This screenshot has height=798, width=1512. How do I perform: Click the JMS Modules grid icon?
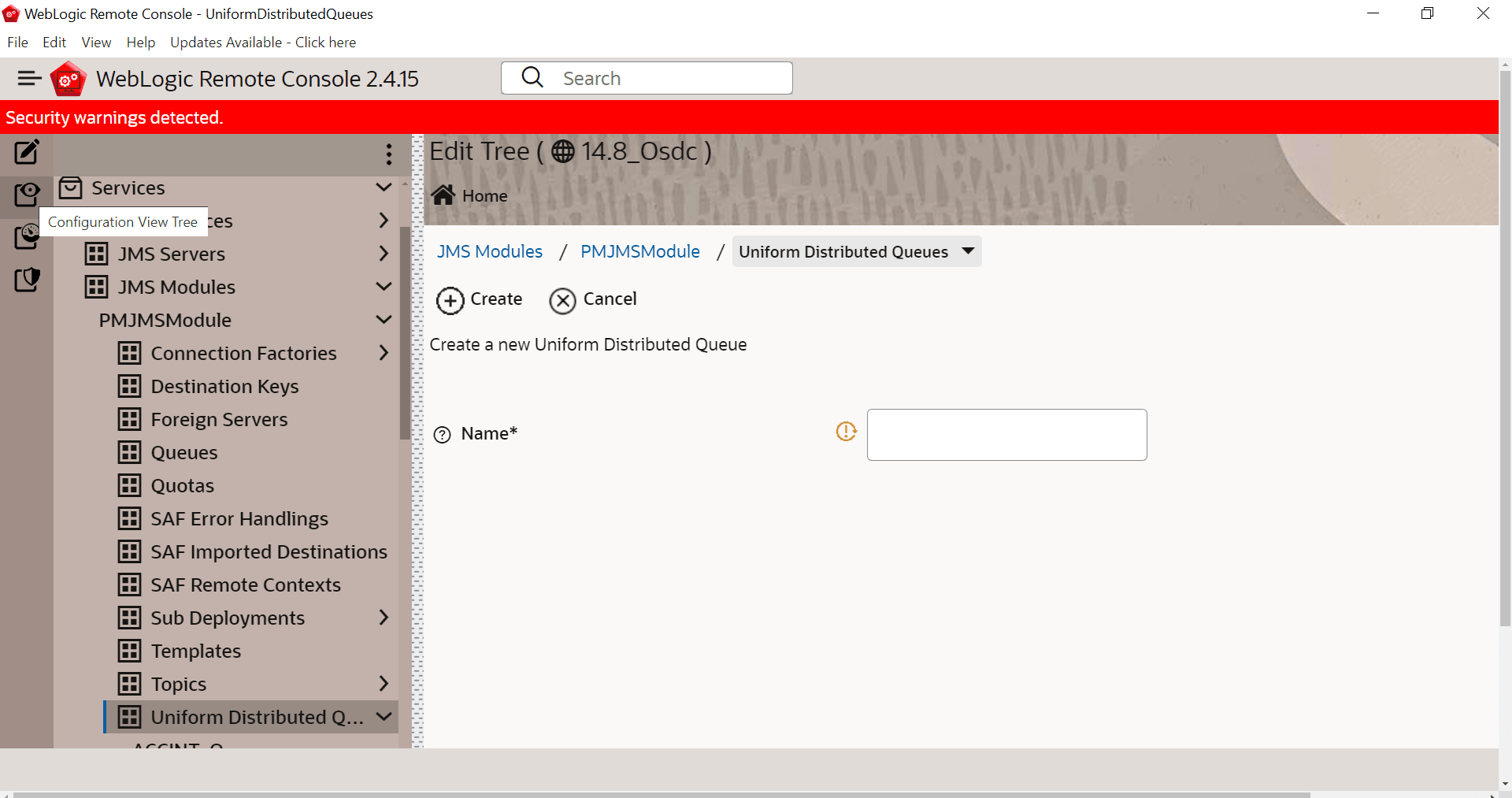point(97,287)
